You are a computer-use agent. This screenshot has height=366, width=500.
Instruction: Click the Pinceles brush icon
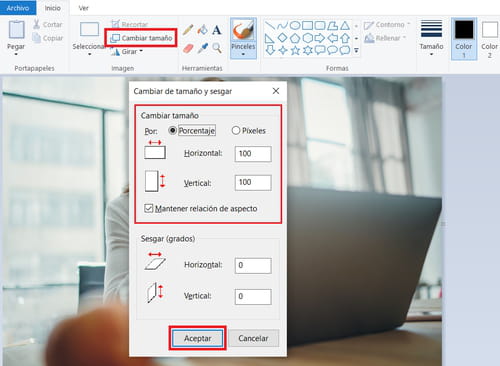pyautogui.click(x=243, y=30)
